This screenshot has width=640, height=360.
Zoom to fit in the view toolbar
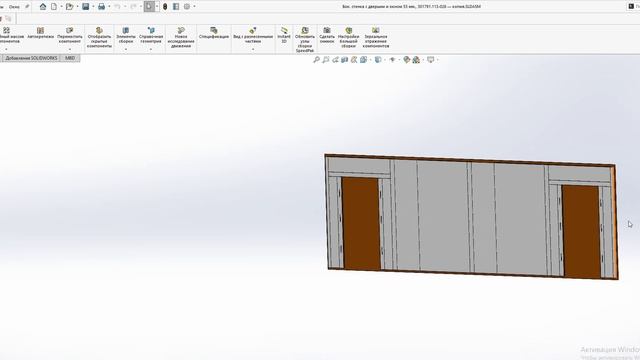tap(316, 60)
